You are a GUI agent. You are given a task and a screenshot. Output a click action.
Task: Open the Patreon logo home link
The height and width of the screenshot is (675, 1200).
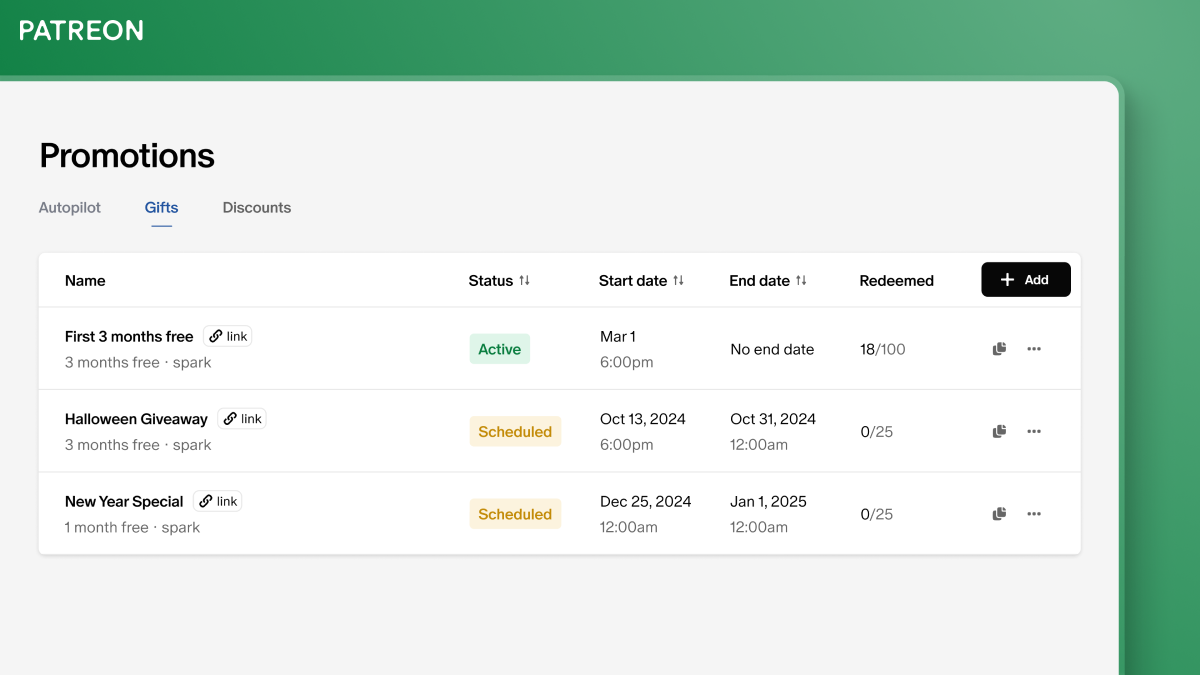[x=81, y=31]
